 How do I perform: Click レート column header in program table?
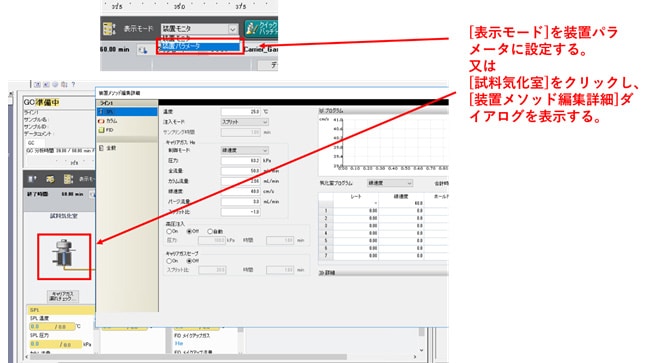pos(356,197)
